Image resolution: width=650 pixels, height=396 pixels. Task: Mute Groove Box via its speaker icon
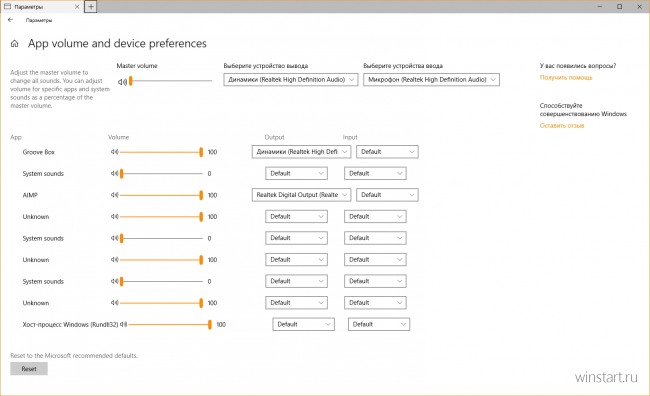(x=114, y=152)
